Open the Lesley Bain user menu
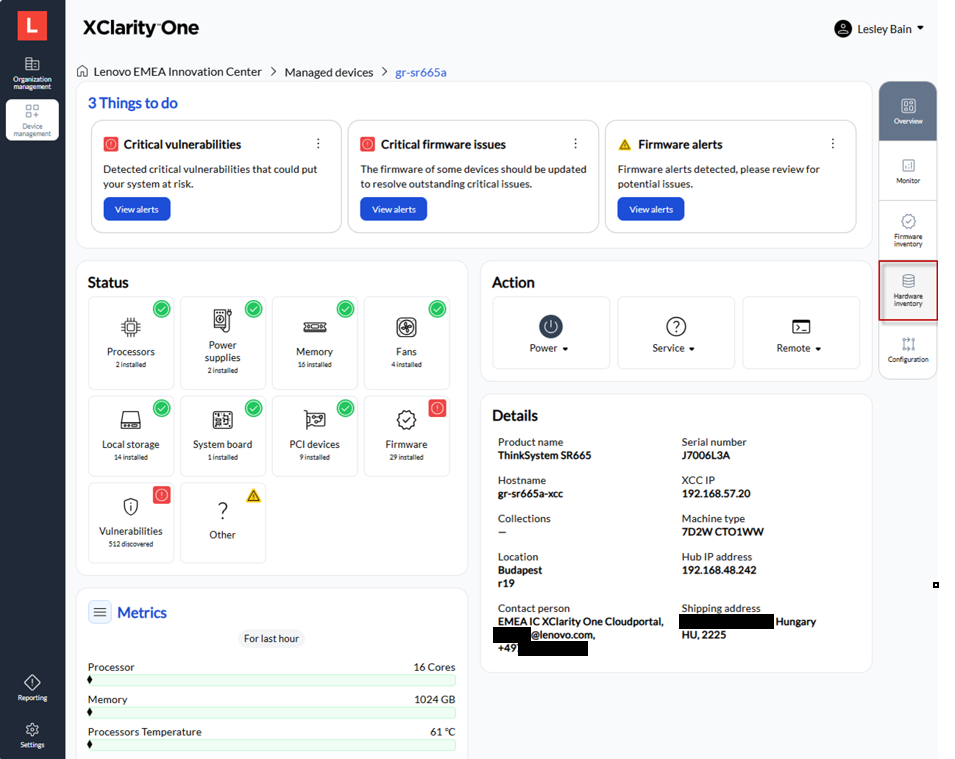955x759 pixels. (879, 29)
